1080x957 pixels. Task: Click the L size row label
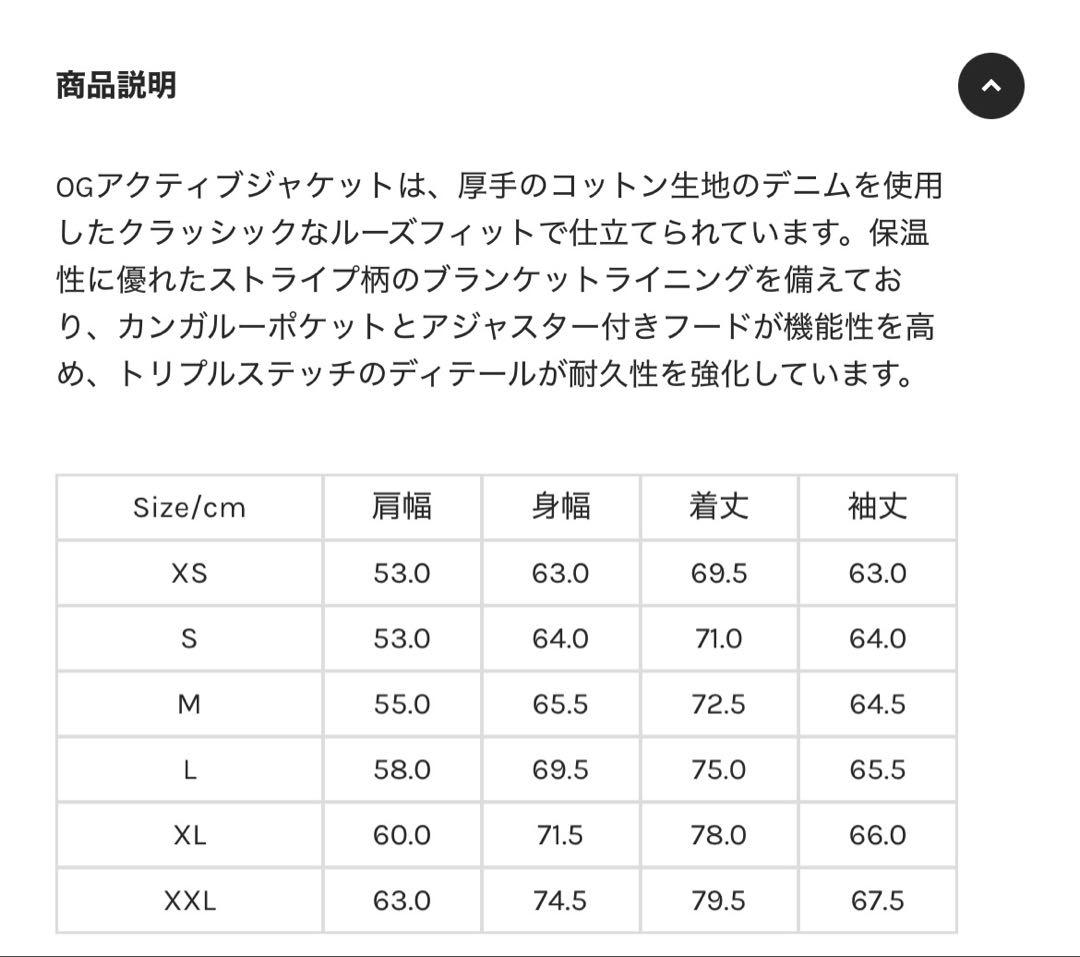click(x=189, y=770)
